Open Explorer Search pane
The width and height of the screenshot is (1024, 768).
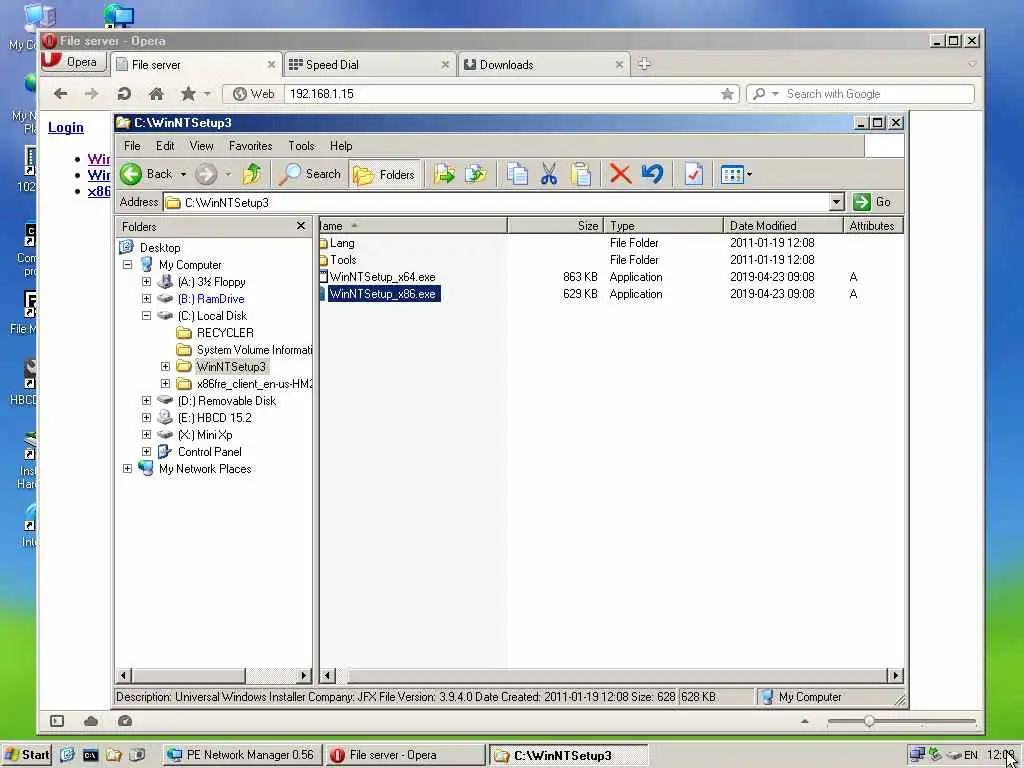click(x=310, y=174)
